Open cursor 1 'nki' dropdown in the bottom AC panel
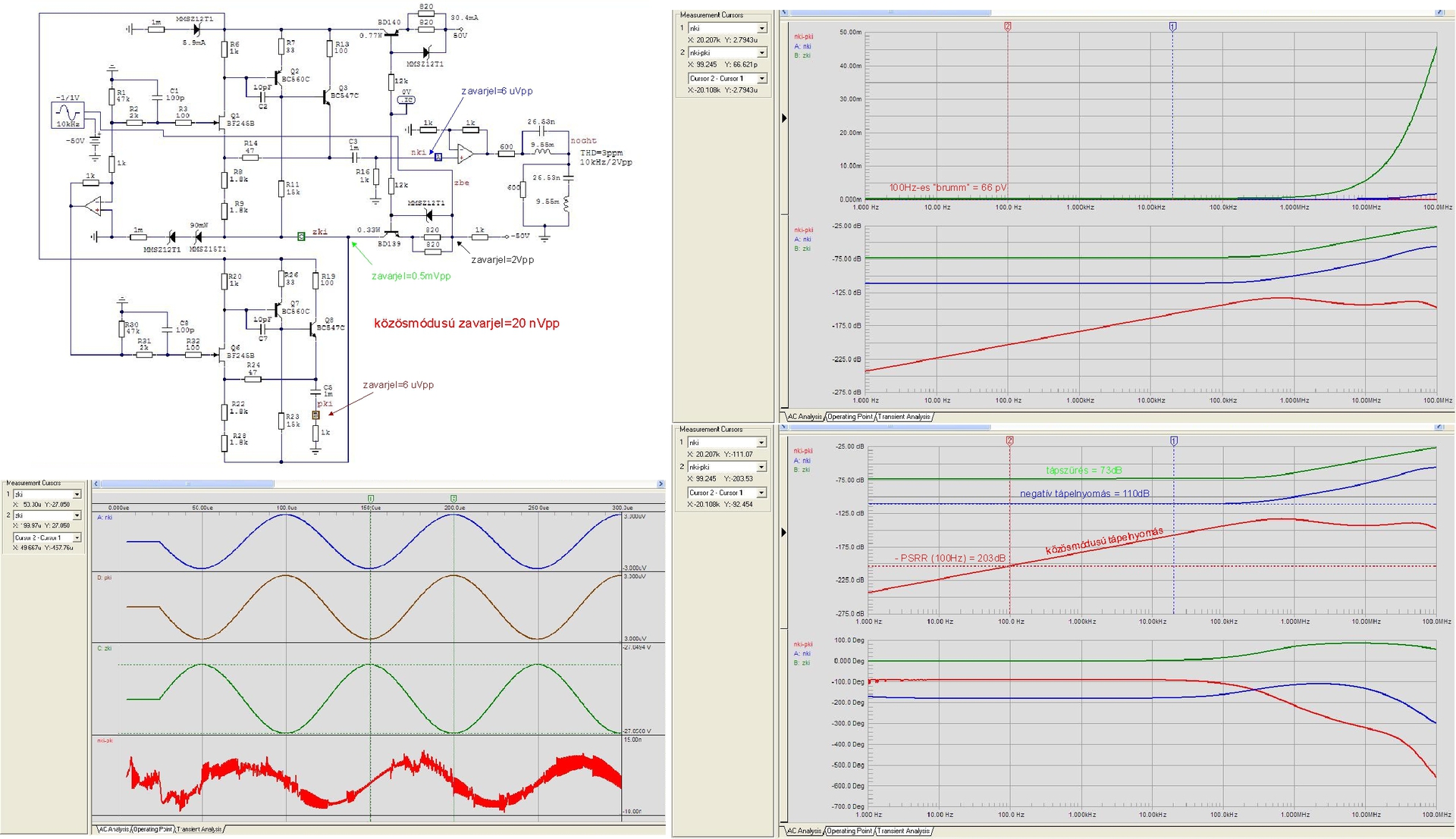The height and width of the screenshot is (839, 1456). [762, 442]
